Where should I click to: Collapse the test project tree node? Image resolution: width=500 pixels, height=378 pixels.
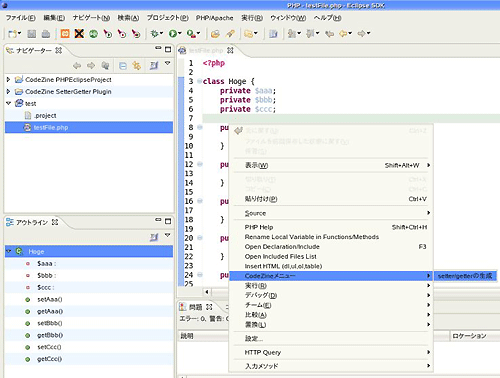point(9,103)
